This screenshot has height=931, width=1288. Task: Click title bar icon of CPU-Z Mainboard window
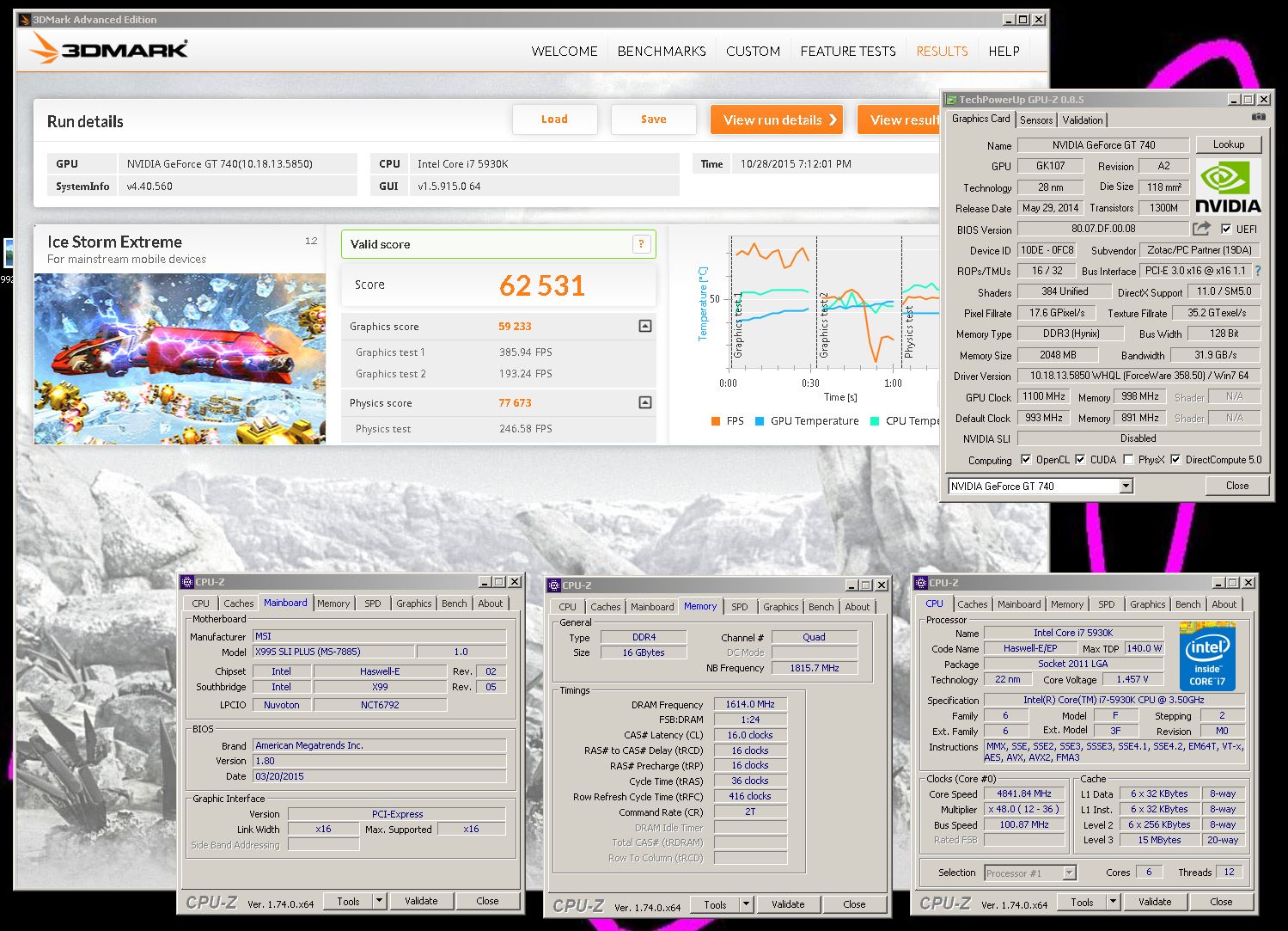[x=187, y=582]
